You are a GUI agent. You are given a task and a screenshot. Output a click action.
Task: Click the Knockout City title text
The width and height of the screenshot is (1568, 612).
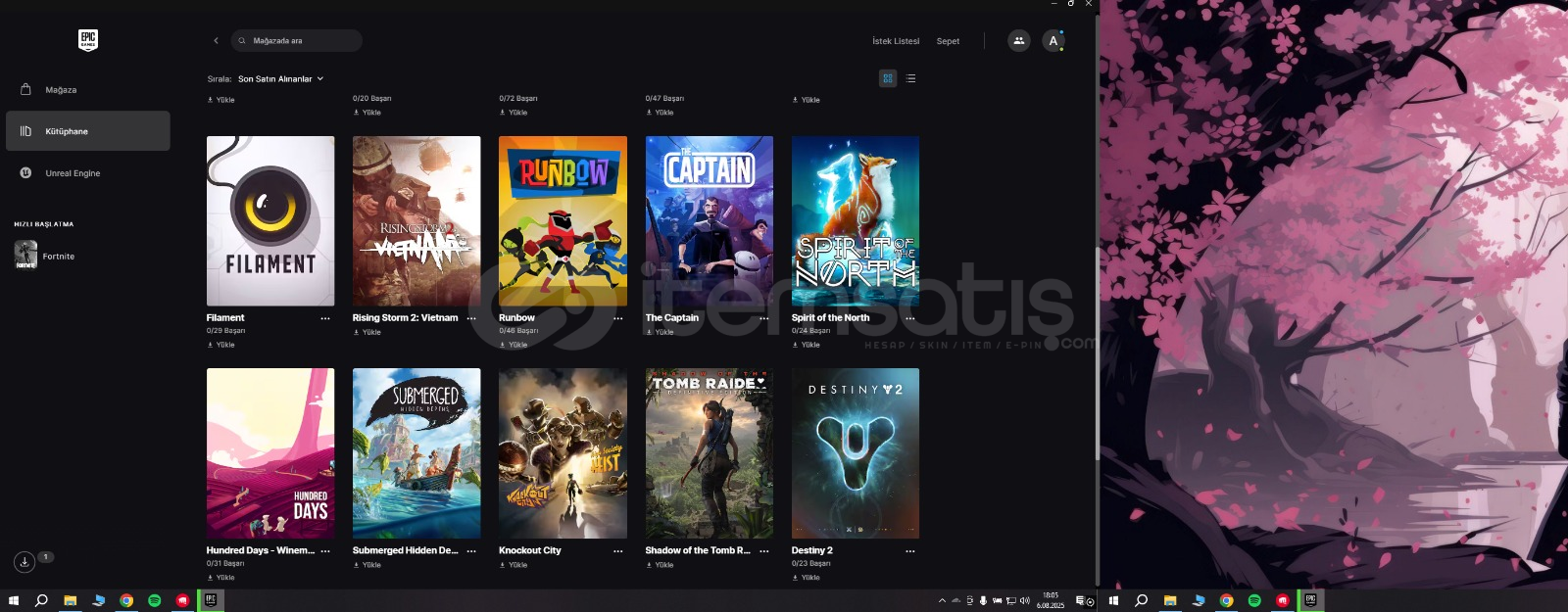[530, 550]
